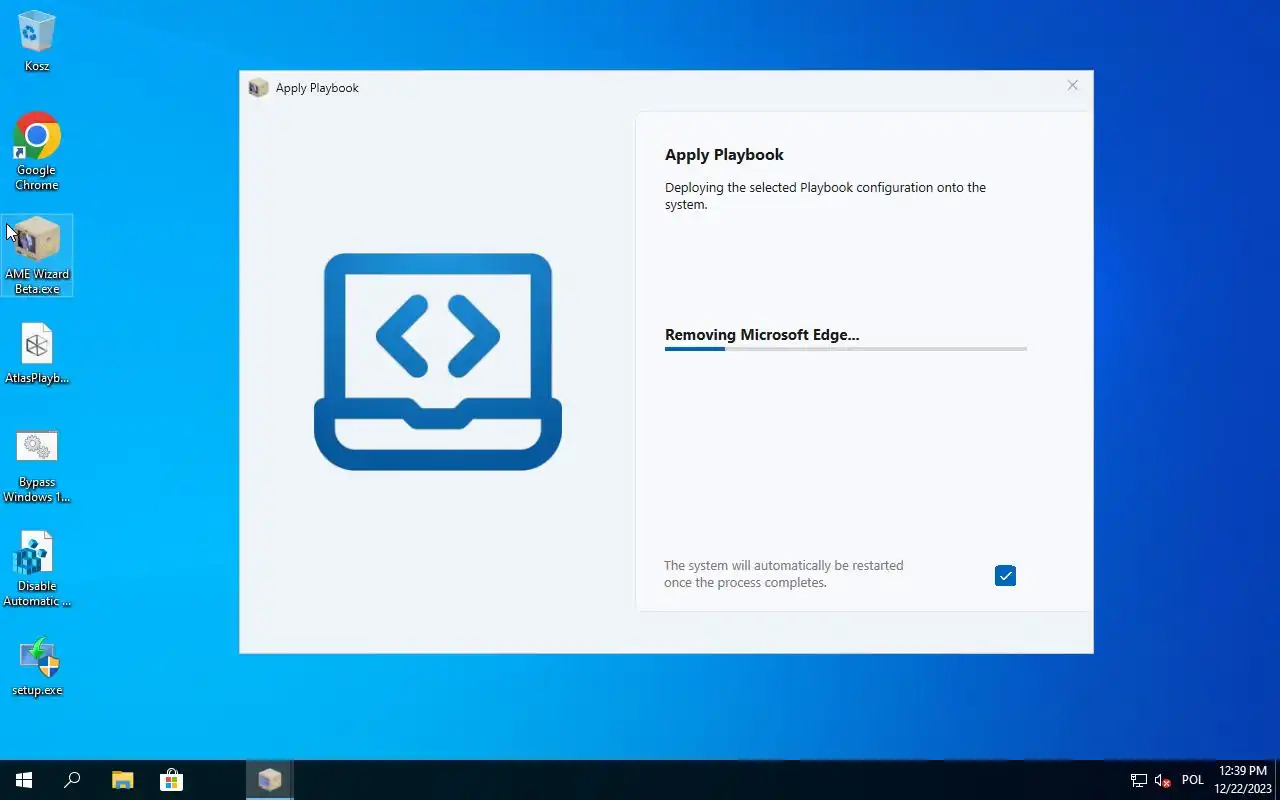Click the AME Wizard title bar icon
The image size is (1280, 800).
[x=258, y=88]
